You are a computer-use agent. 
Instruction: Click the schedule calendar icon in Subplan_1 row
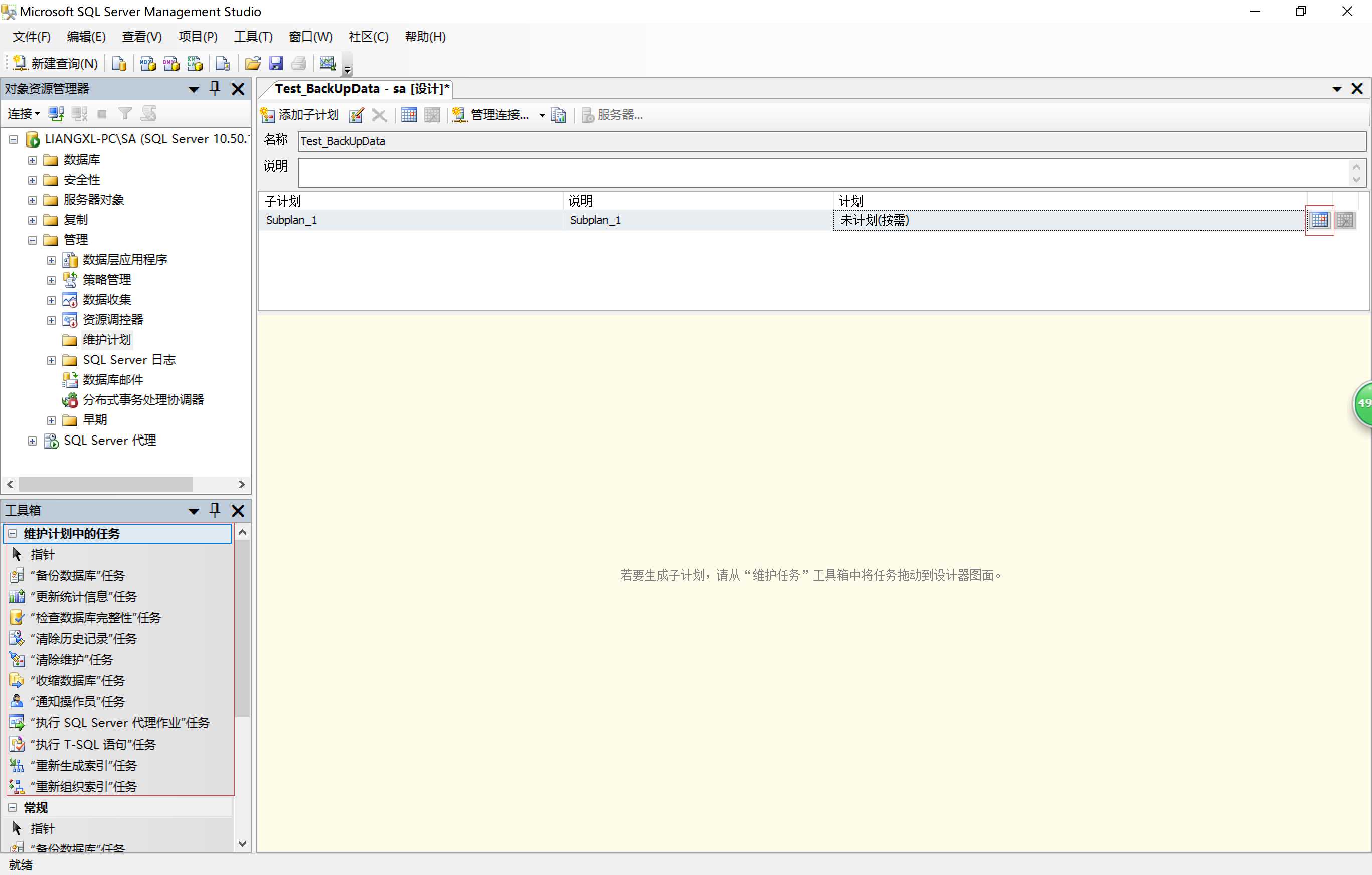(x=1319, y=220)
